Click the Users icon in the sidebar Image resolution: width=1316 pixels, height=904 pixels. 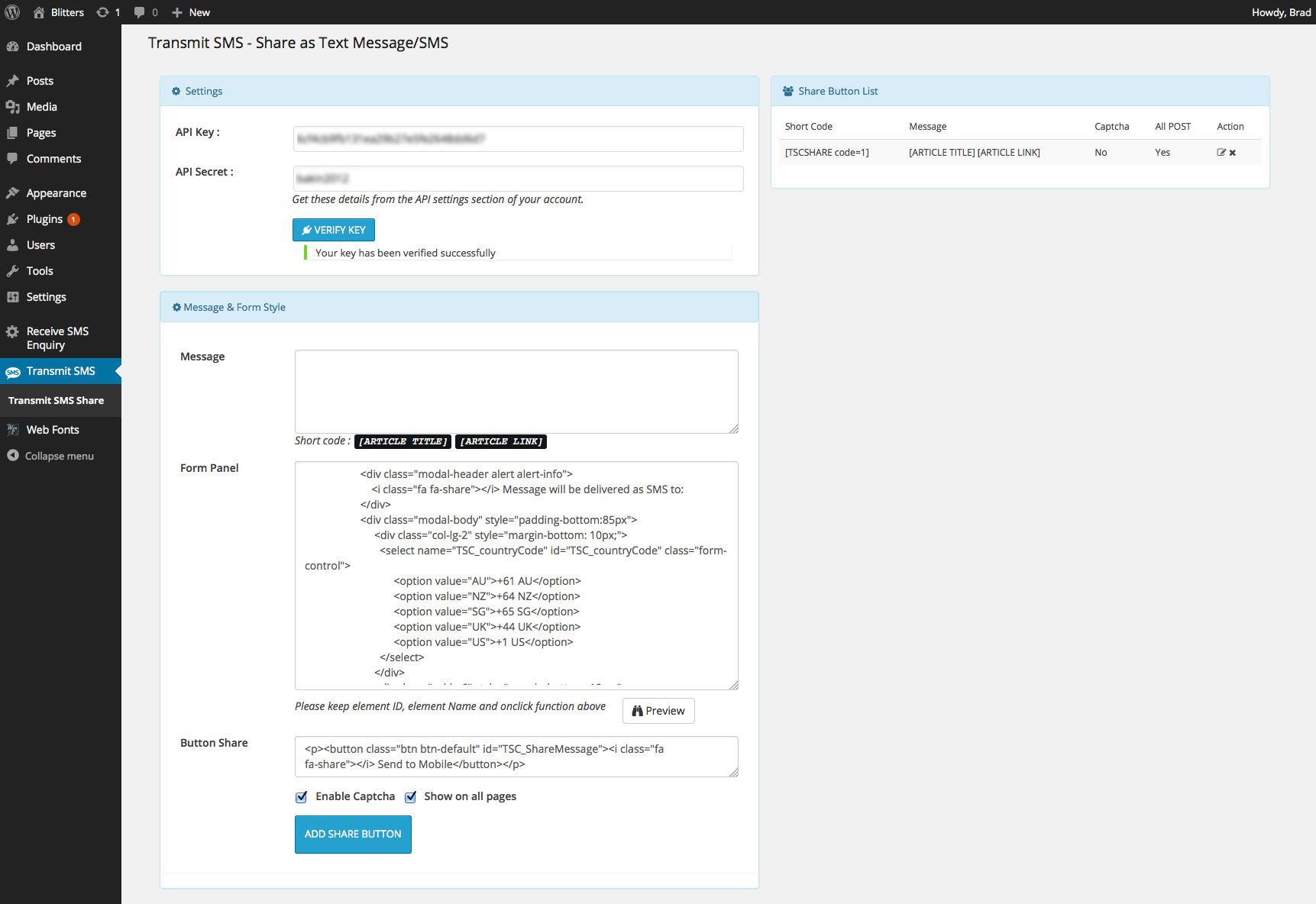coord(12,245)
